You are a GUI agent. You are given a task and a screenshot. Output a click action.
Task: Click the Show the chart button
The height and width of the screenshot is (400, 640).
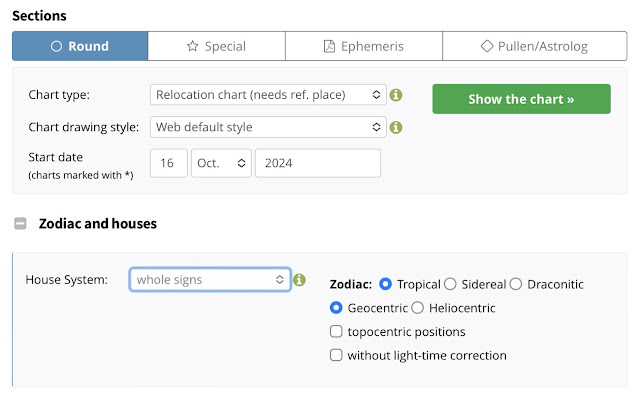tap(521, 99)
